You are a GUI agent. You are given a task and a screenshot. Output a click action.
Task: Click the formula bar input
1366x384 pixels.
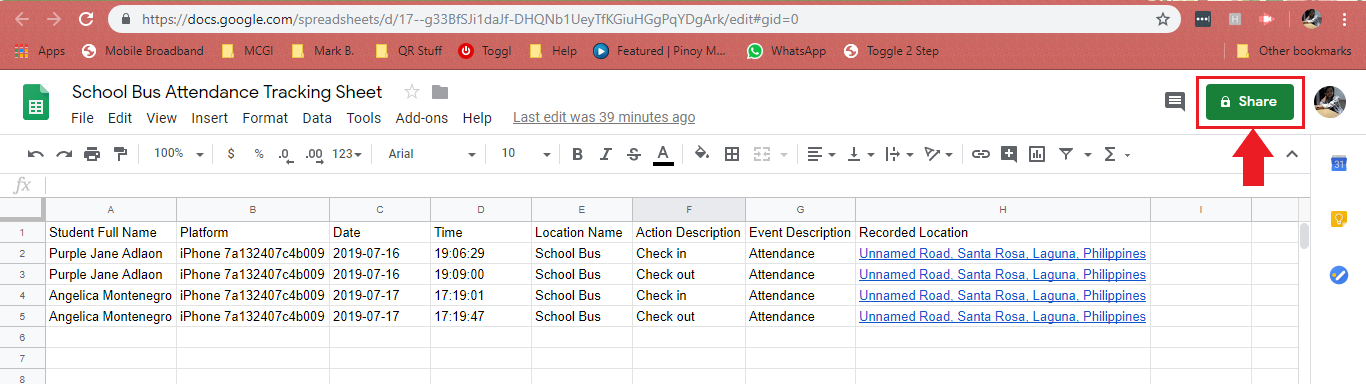tap(677, 185)
